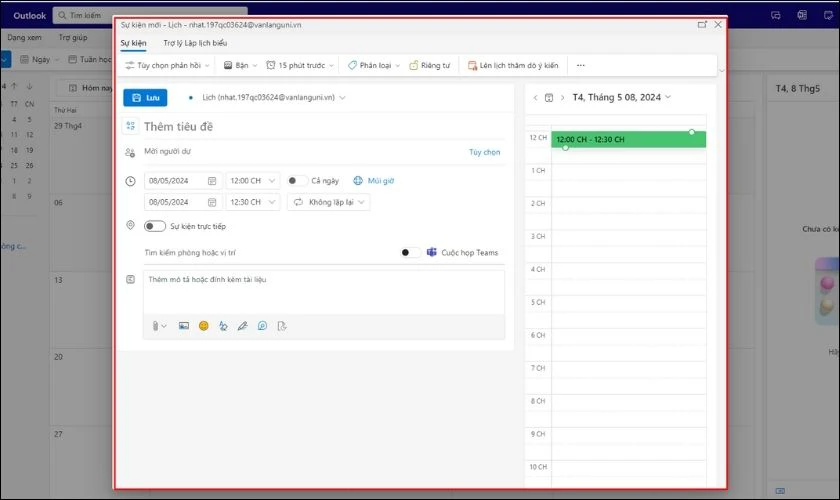Select the Ngày day view in Outlook

click(39, 59)
